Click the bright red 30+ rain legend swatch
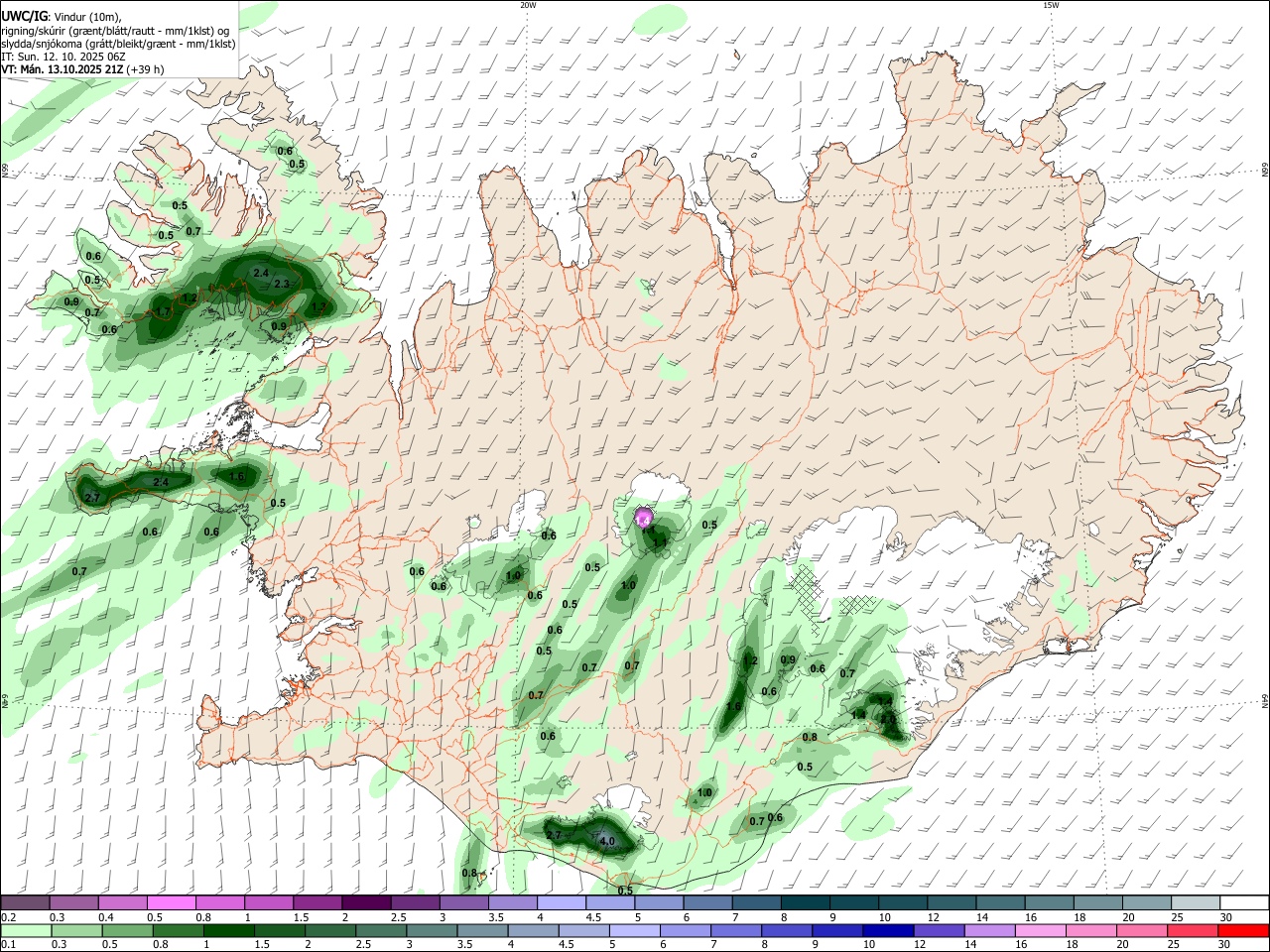 1244,930
